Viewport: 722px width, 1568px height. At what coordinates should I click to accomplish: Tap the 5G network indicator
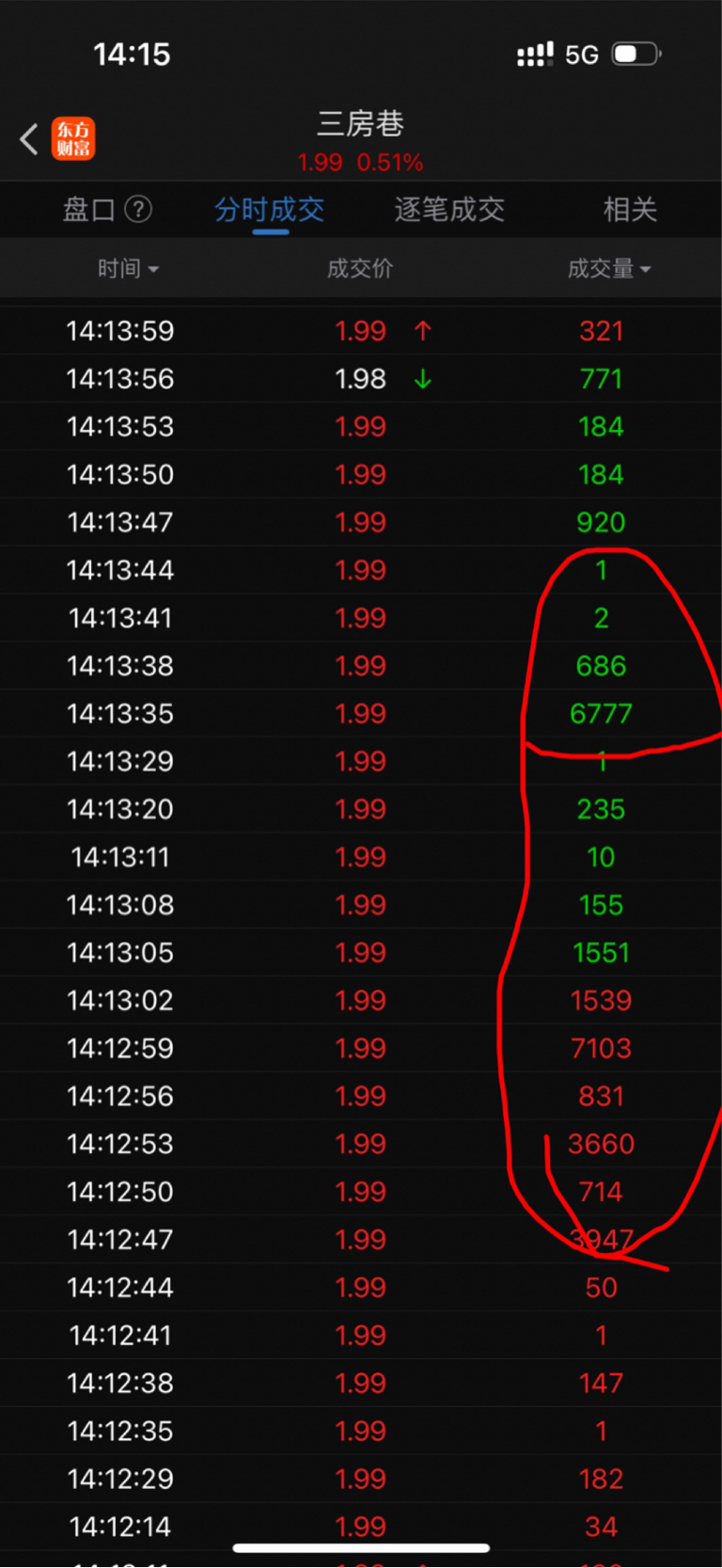pos(582,55)
